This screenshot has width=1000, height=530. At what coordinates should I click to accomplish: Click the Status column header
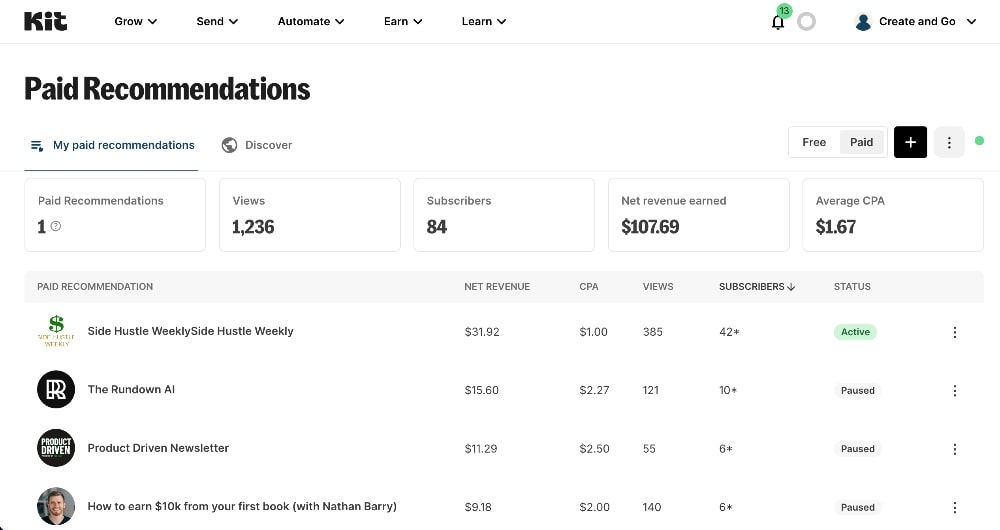tap(852, 286)
